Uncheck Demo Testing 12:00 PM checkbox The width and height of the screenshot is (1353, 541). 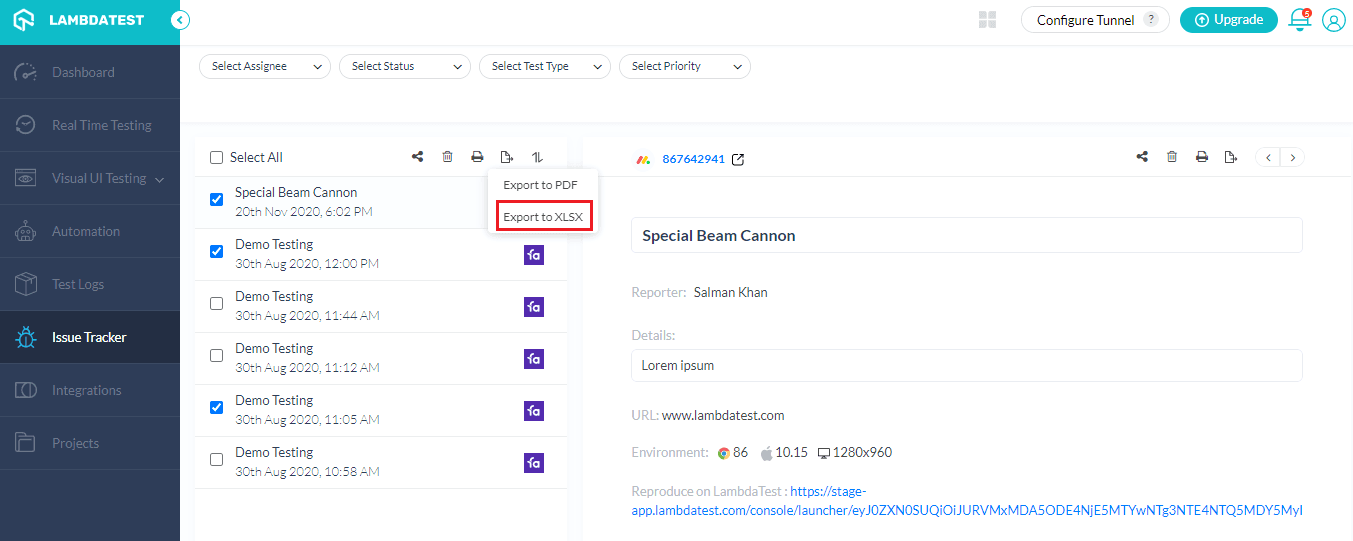216,252
